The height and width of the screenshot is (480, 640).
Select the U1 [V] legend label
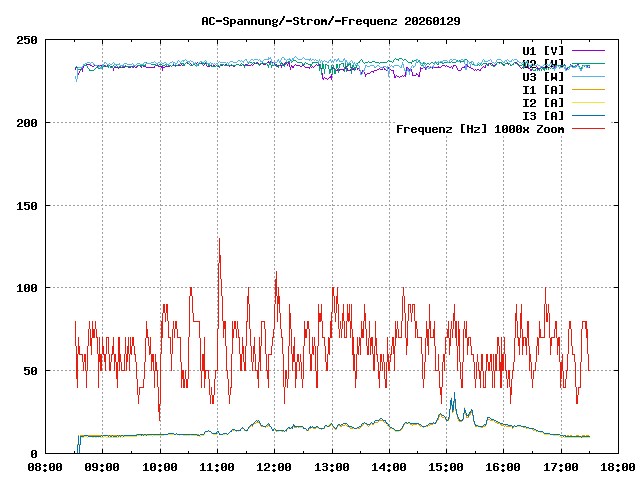click(543, 50)
